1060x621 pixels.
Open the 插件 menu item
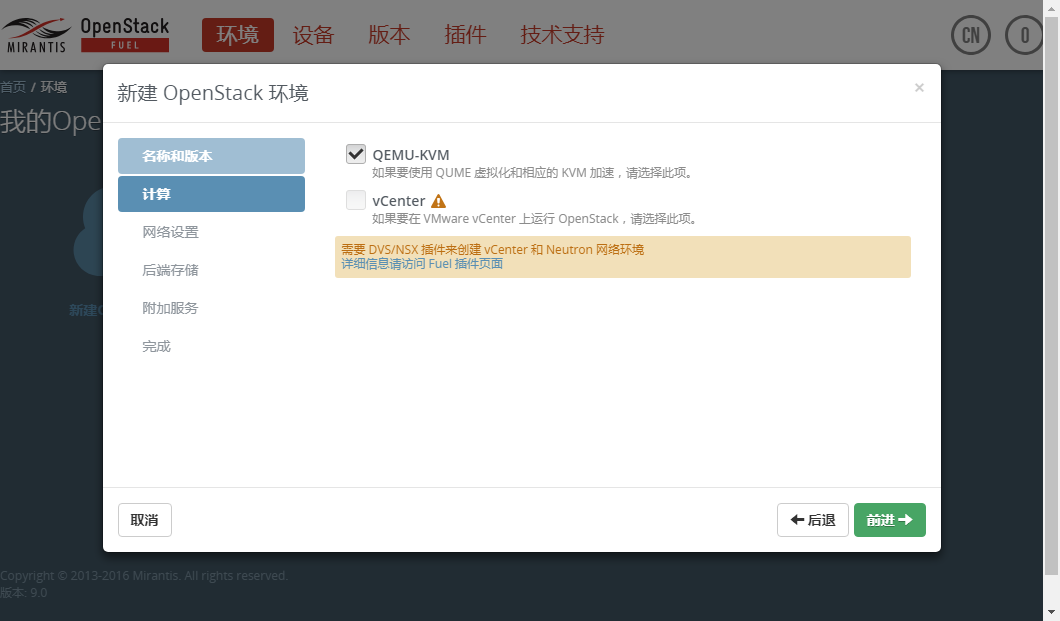465,34
